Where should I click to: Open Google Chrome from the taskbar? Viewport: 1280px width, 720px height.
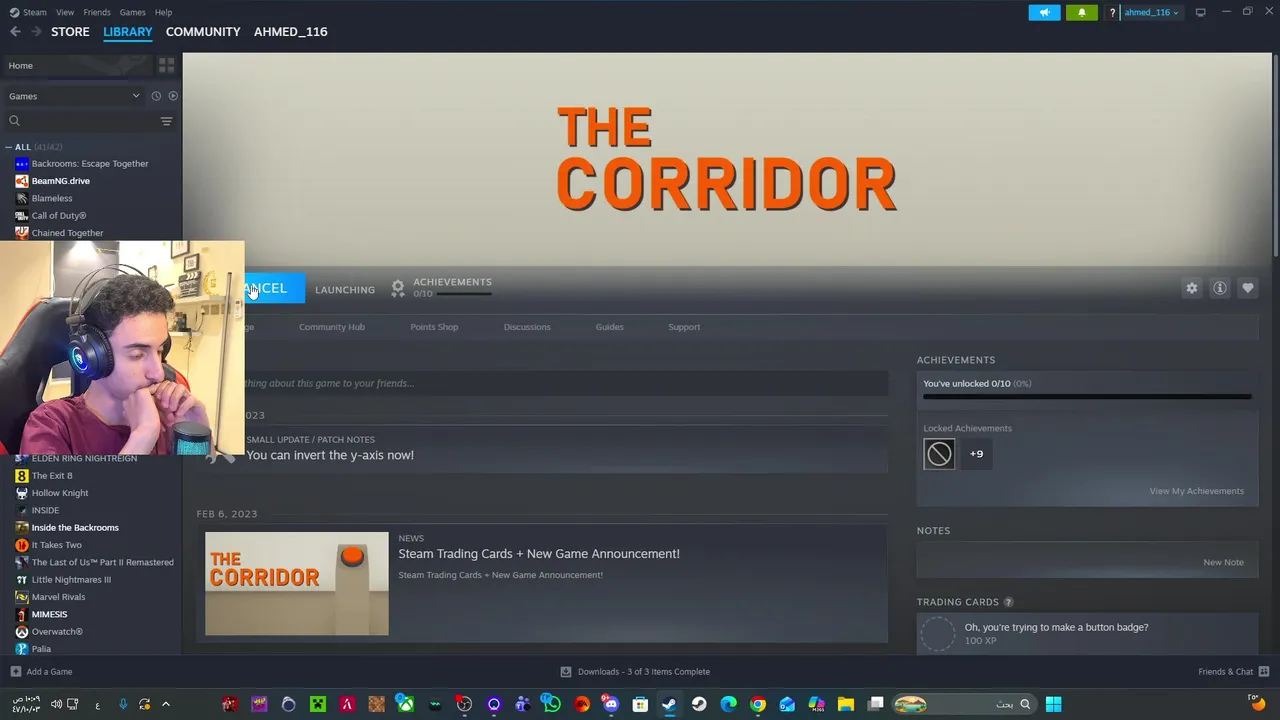click(x=758, y=704)
